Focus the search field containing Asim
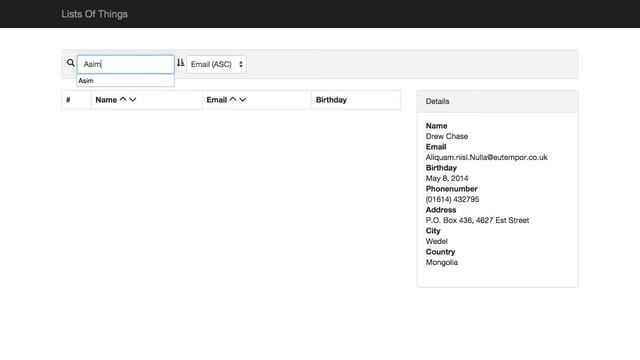The width and height of the screenshot is (640, 360). (x=126, y=64)
